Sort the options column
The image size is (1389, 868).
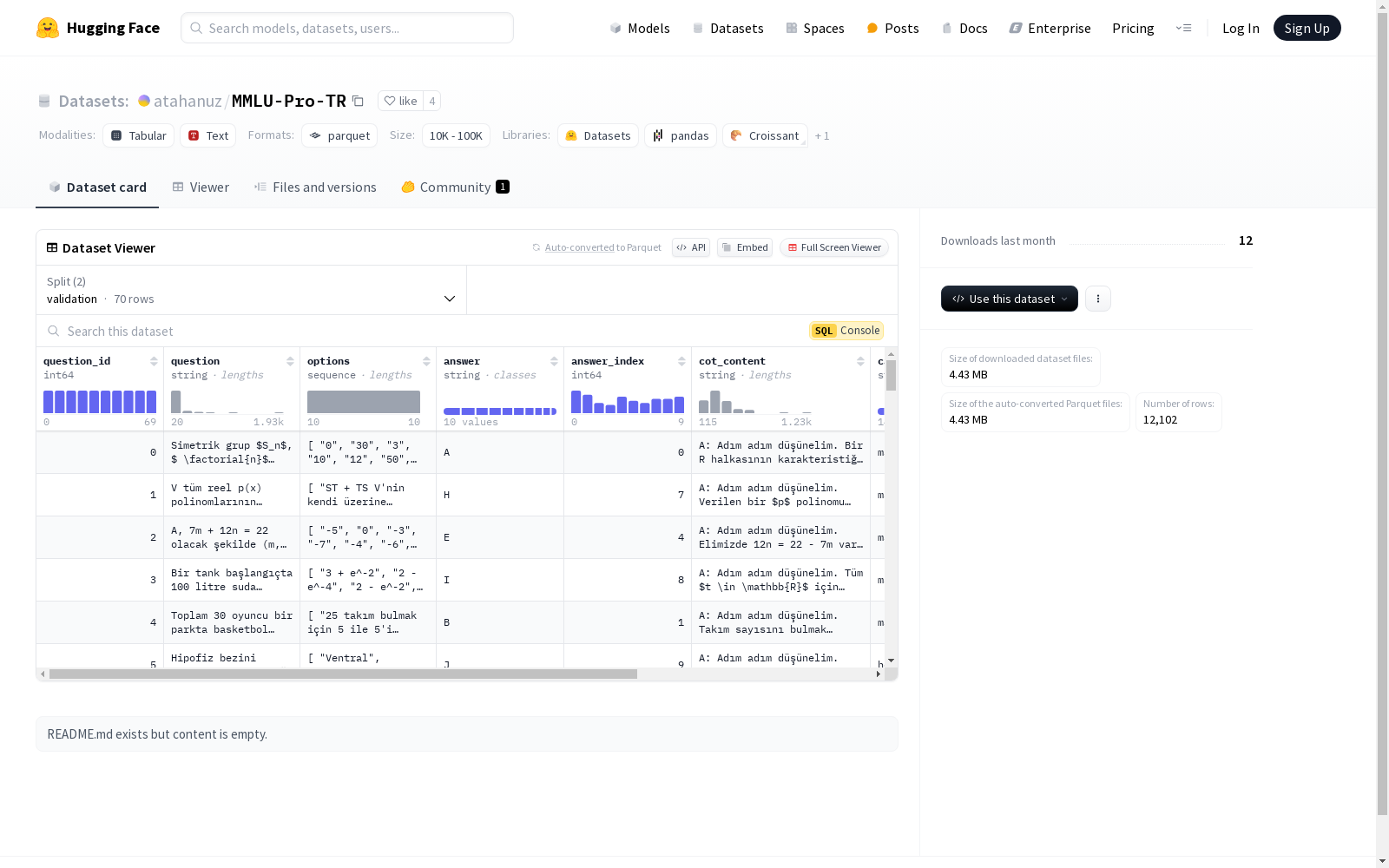click(x=426, y=361)
